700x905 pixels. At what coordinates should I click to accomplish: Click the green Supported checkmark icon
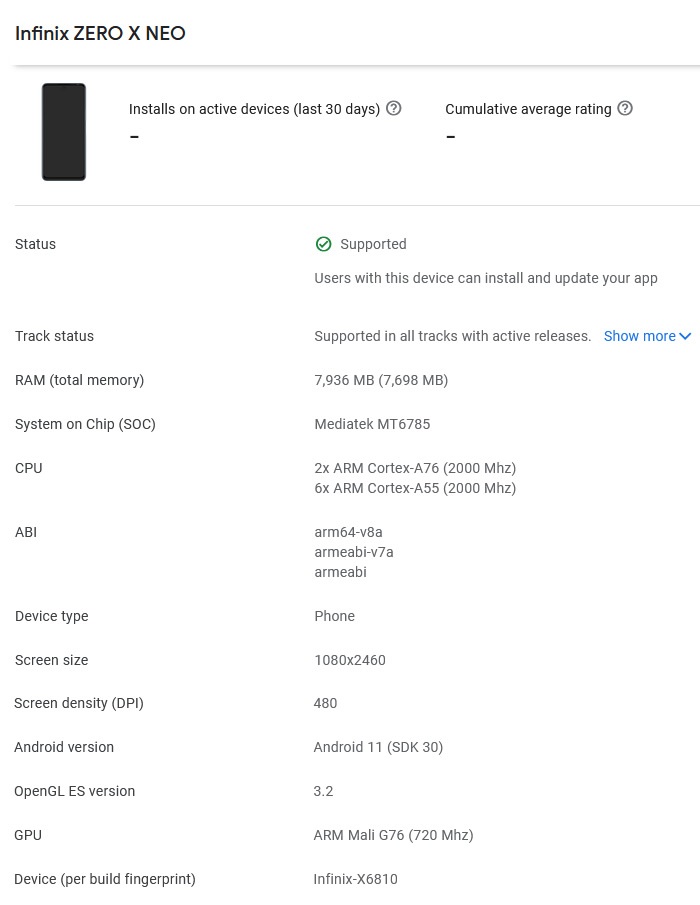coord(324,244)
